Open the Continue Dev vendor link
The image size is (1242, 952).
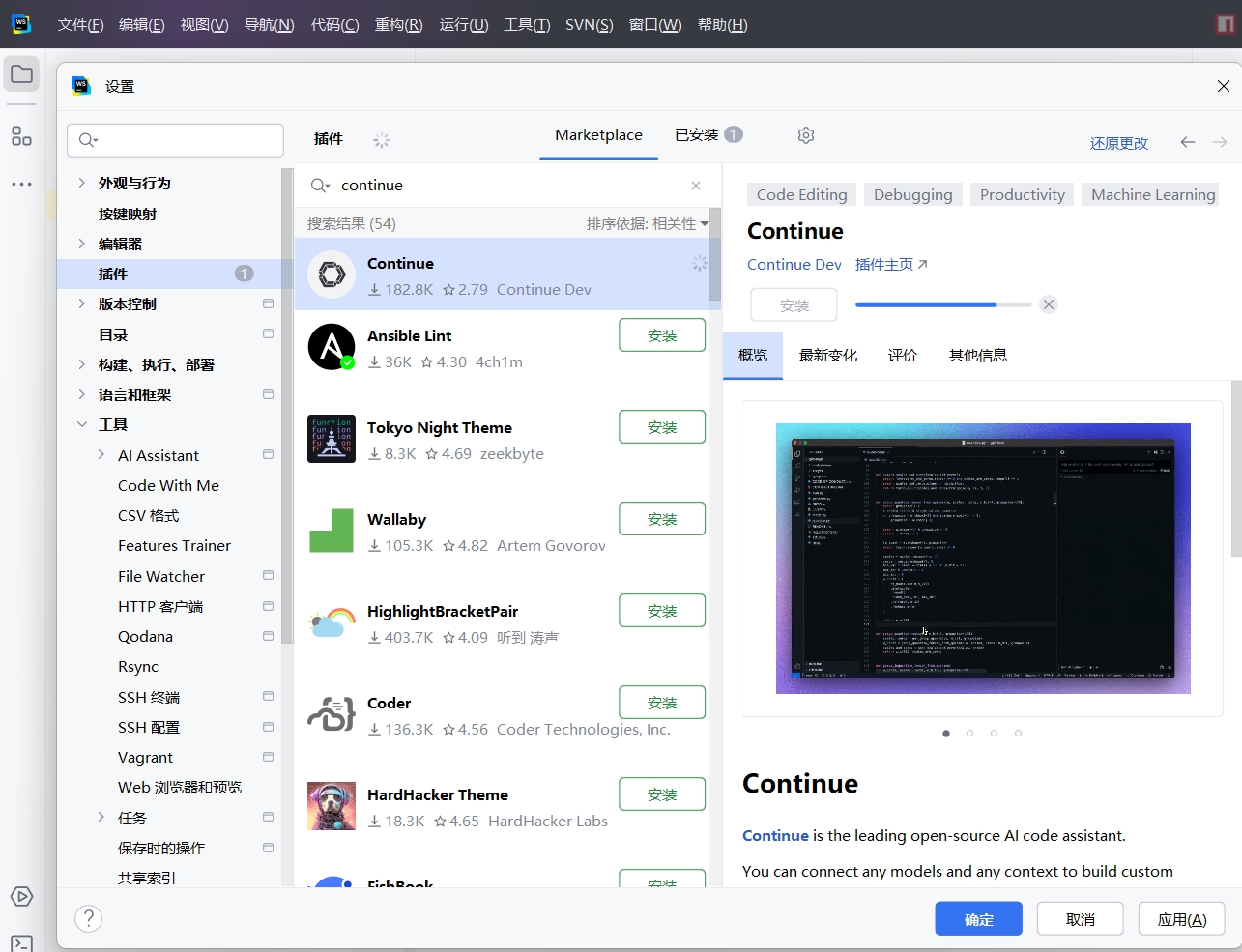(x=794, y=265)
